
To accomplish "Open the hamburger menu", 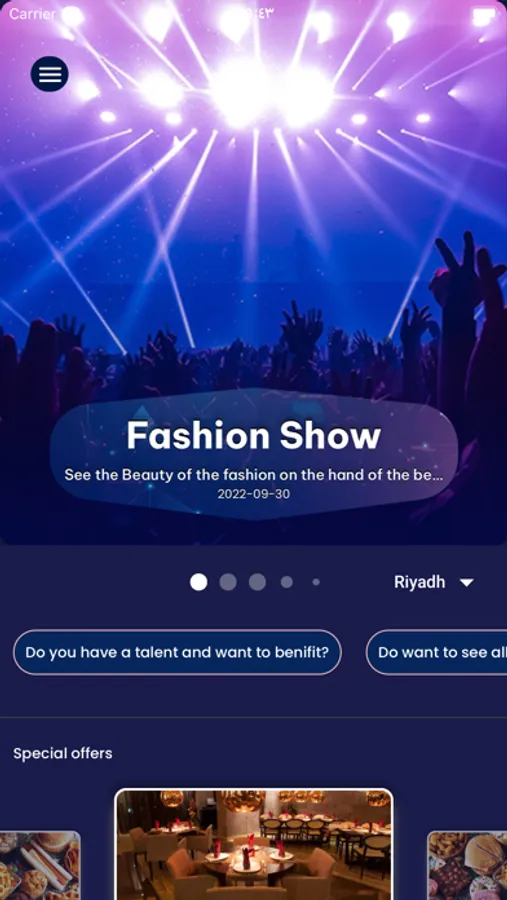I will 49,74.
